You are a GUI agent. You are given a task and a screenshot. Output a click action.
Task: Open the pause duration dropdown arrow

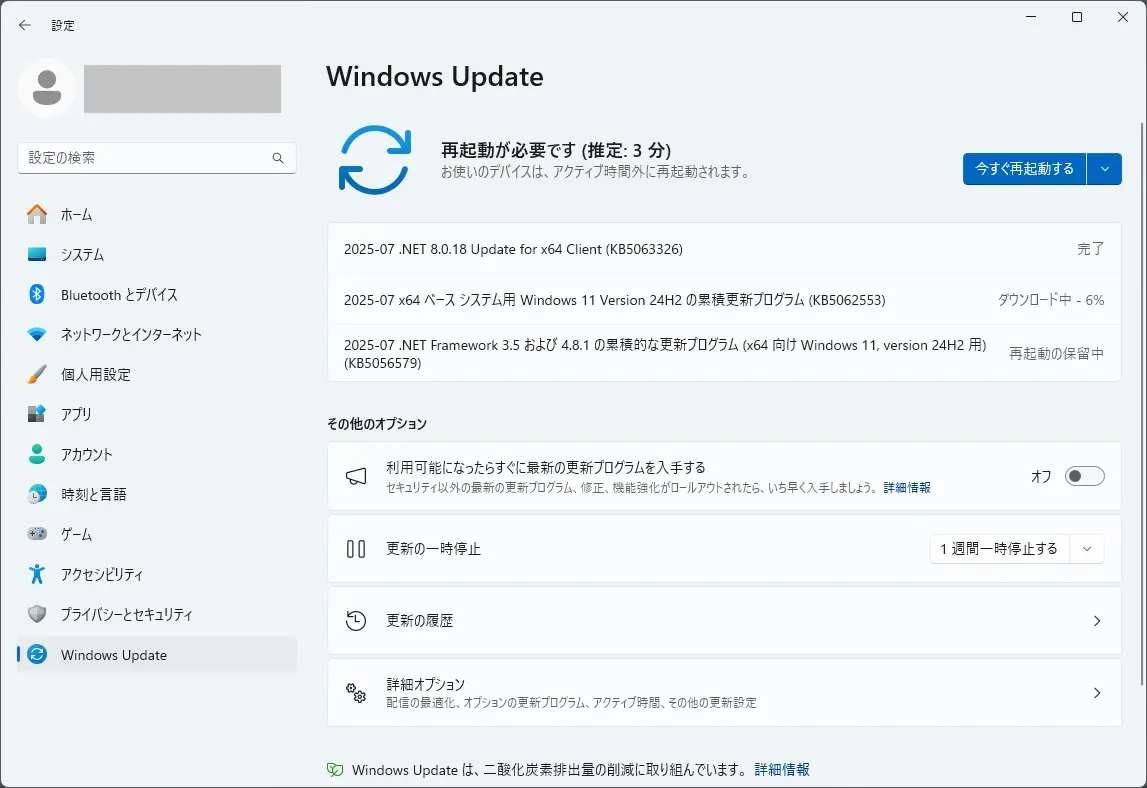(1087, 549)
